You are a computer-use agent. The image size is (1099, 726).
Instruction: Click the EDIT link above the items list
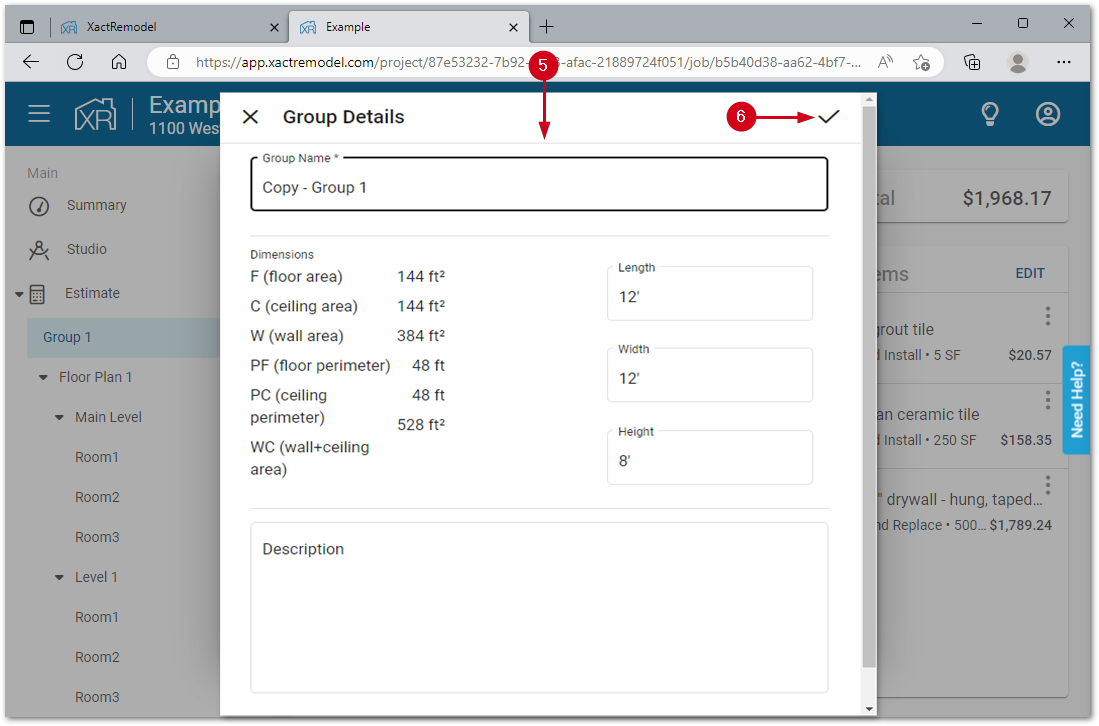coord(1030,272)
